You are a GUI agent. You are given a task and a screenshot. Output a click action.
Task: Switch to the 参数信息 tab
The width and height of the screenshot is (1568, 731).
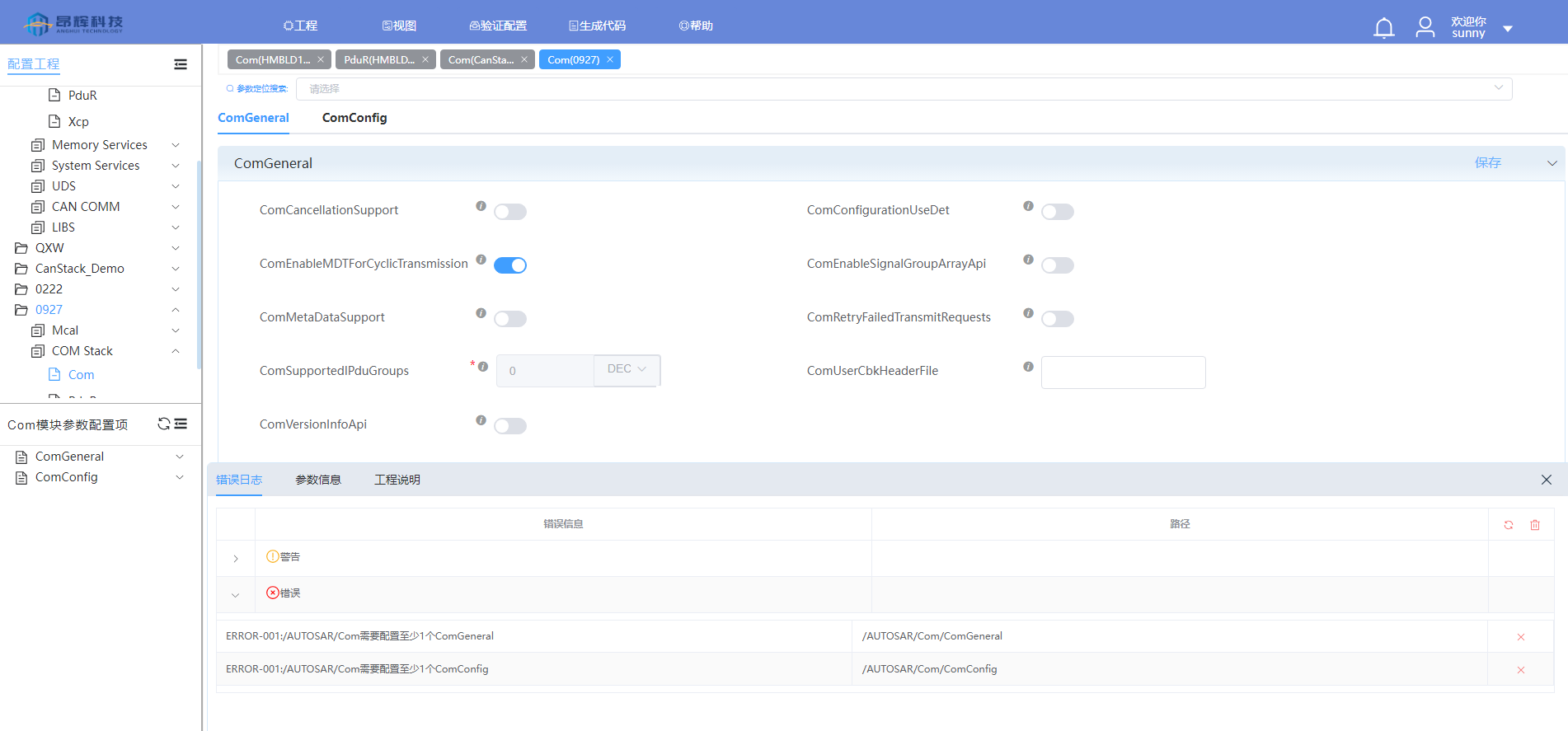tap(318, 480)
